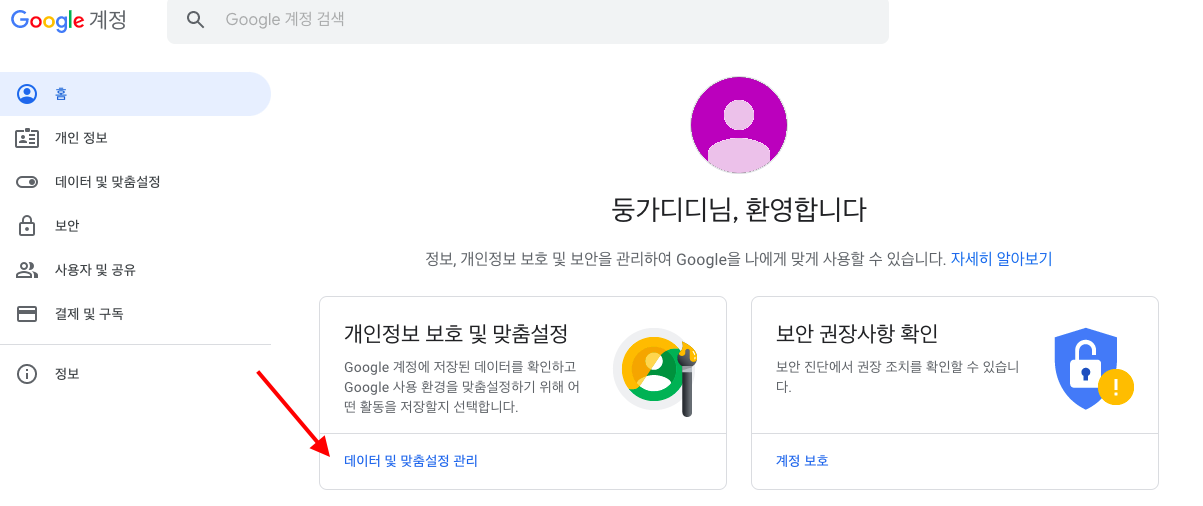Click the 둥가디디님, 환영합니다 welcome text
Viewport: 1203px width, 506px height.
pos(739,210)
